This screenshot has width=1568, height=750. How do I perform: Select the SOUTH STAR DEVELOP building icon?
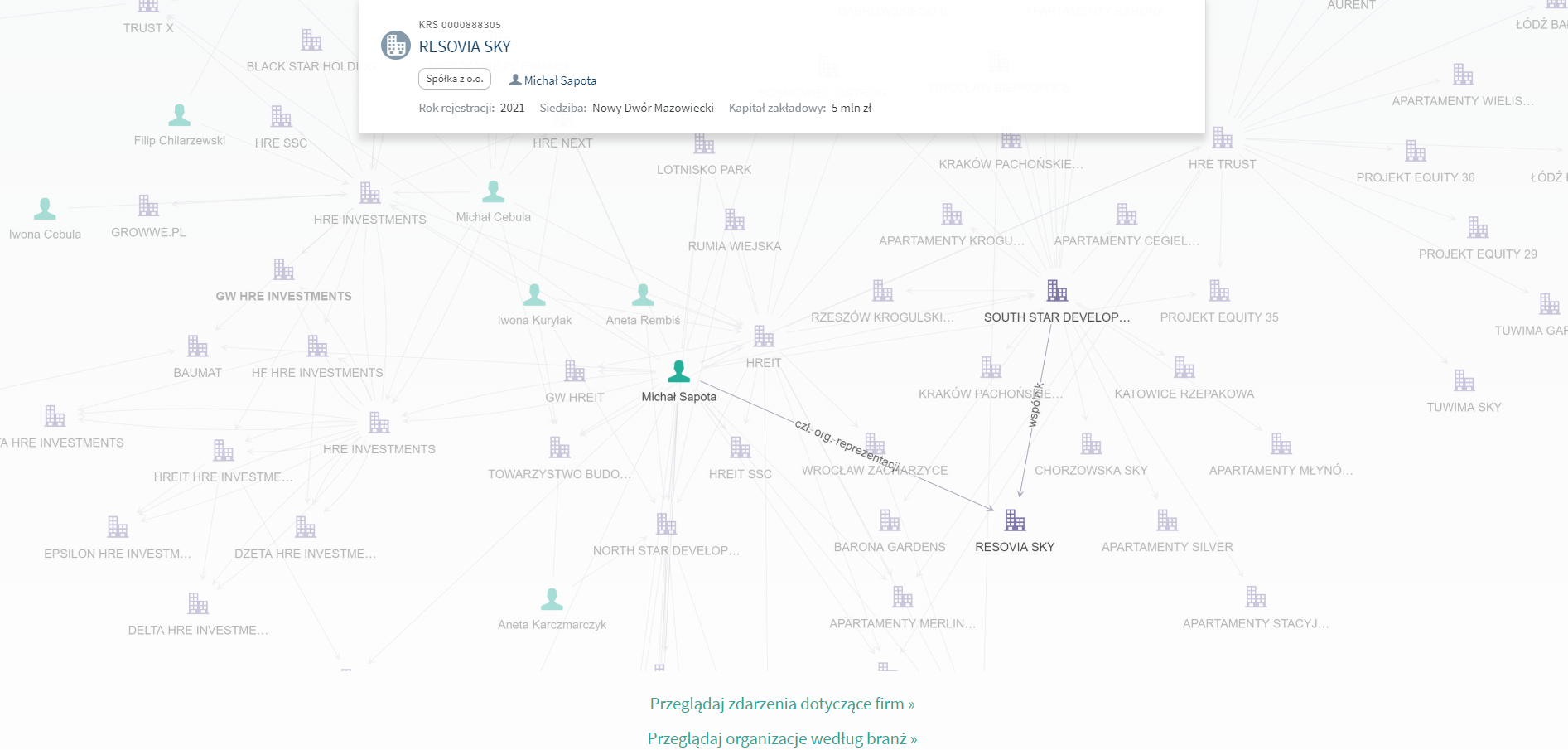[1057, 291]
